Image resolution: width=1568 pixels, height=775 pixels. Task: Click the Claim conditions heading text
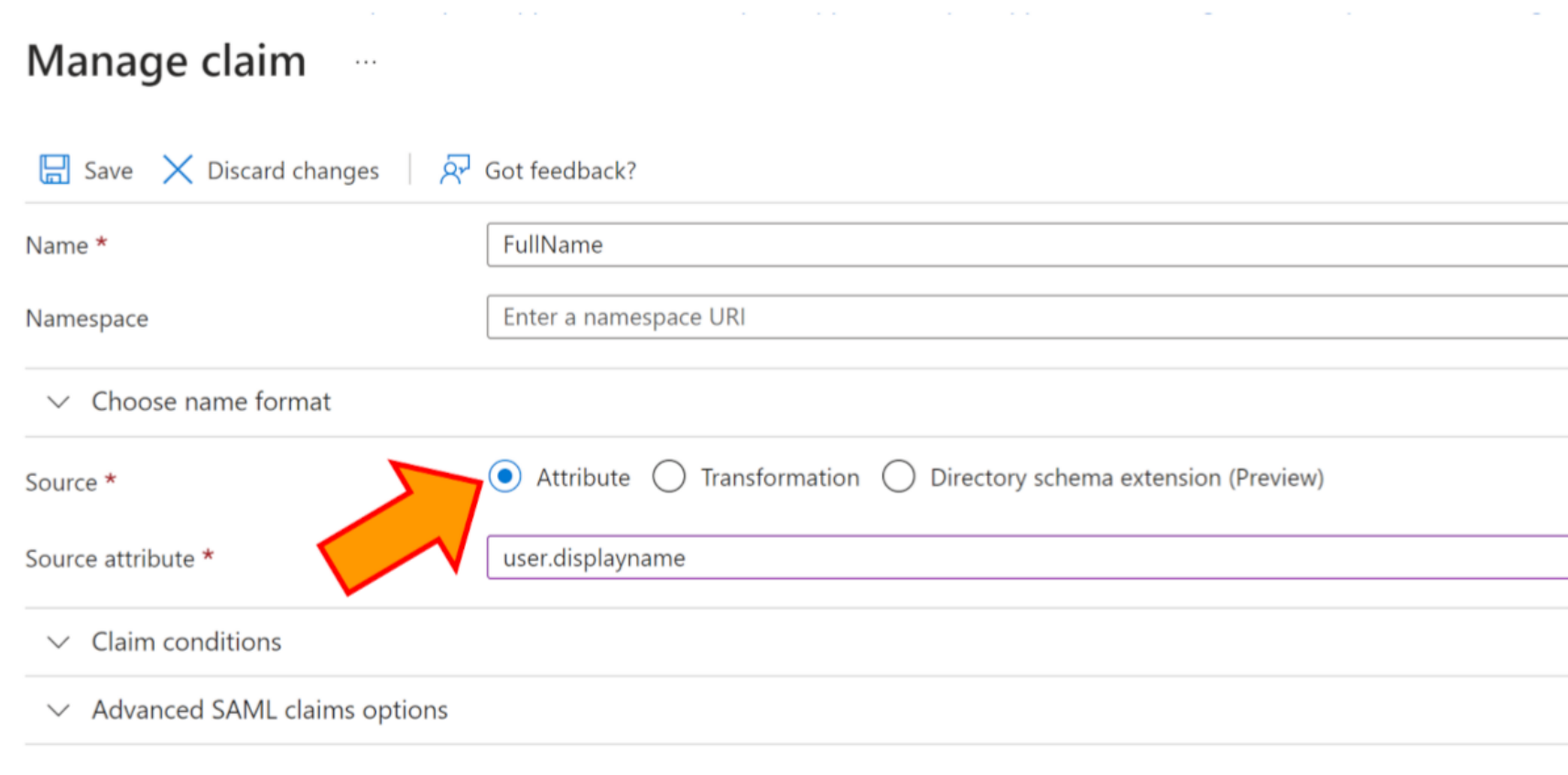pyautogui.click(x=187, y=642)
